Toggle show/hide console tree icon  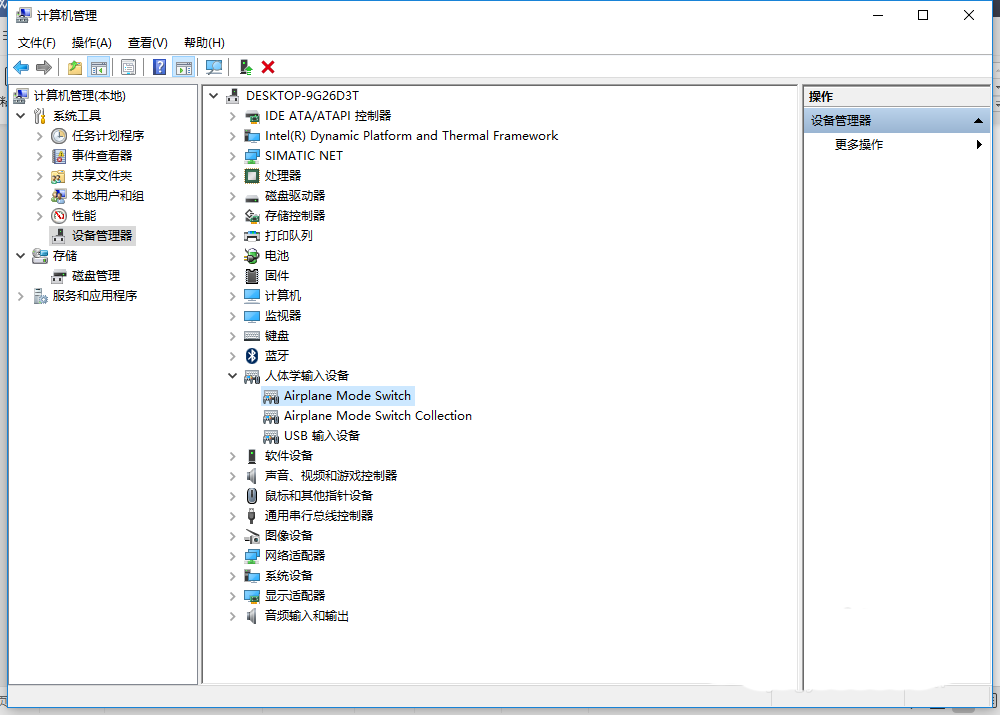[99, 67]
